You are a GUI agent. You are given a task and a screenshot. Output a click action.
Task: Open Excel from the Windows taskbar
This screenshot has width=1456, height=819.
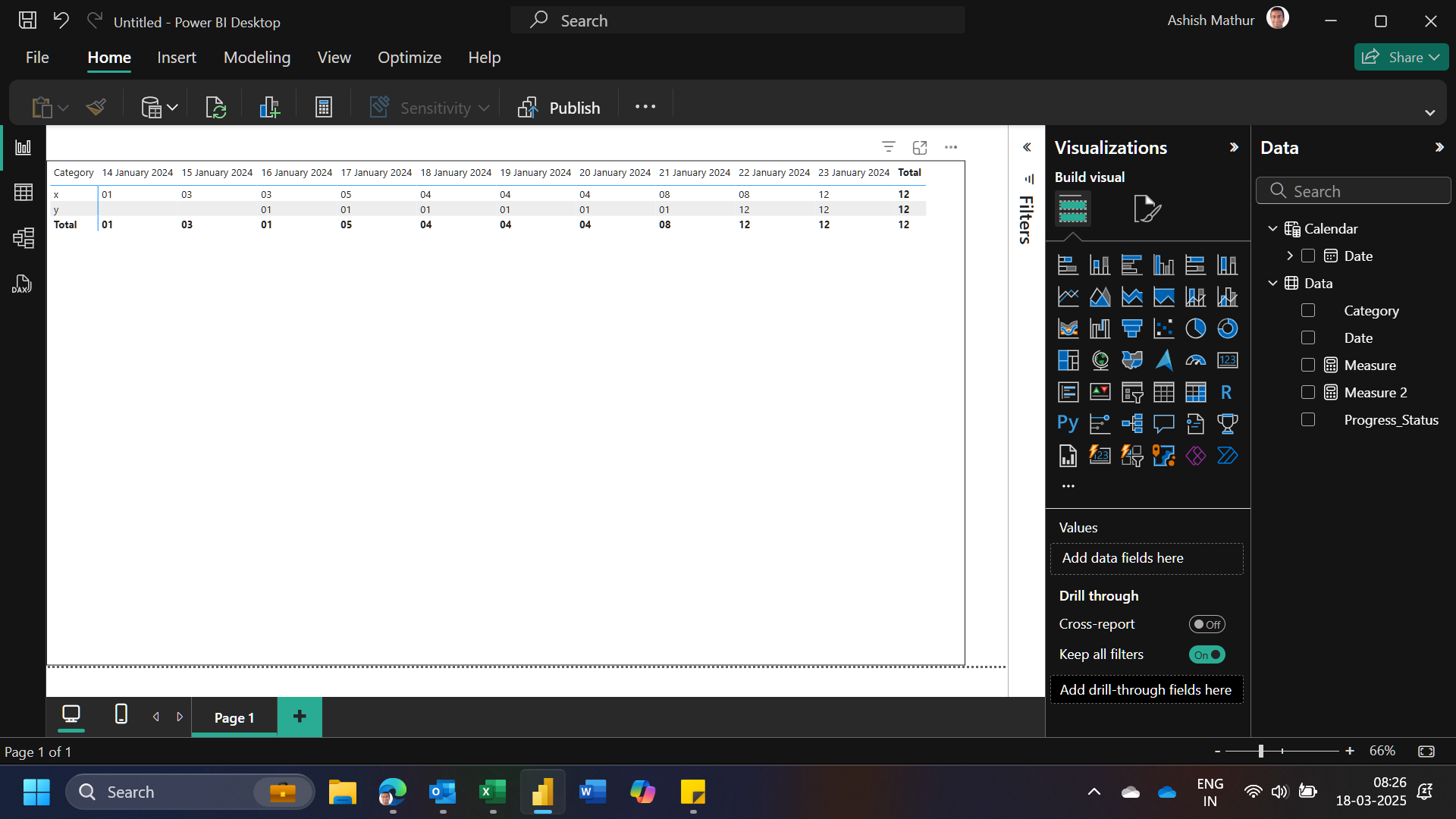(x=493, y=792)
